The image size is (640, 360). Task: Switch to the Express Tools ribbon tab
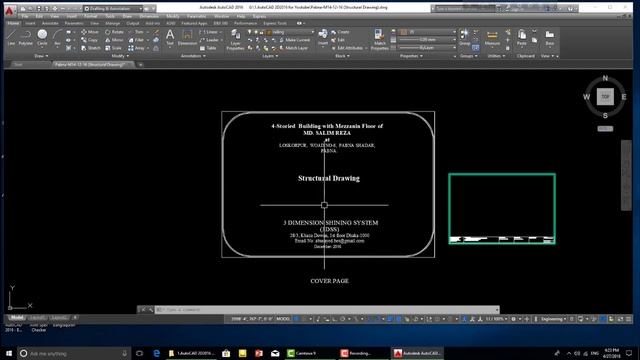click(x=275, y=23)
